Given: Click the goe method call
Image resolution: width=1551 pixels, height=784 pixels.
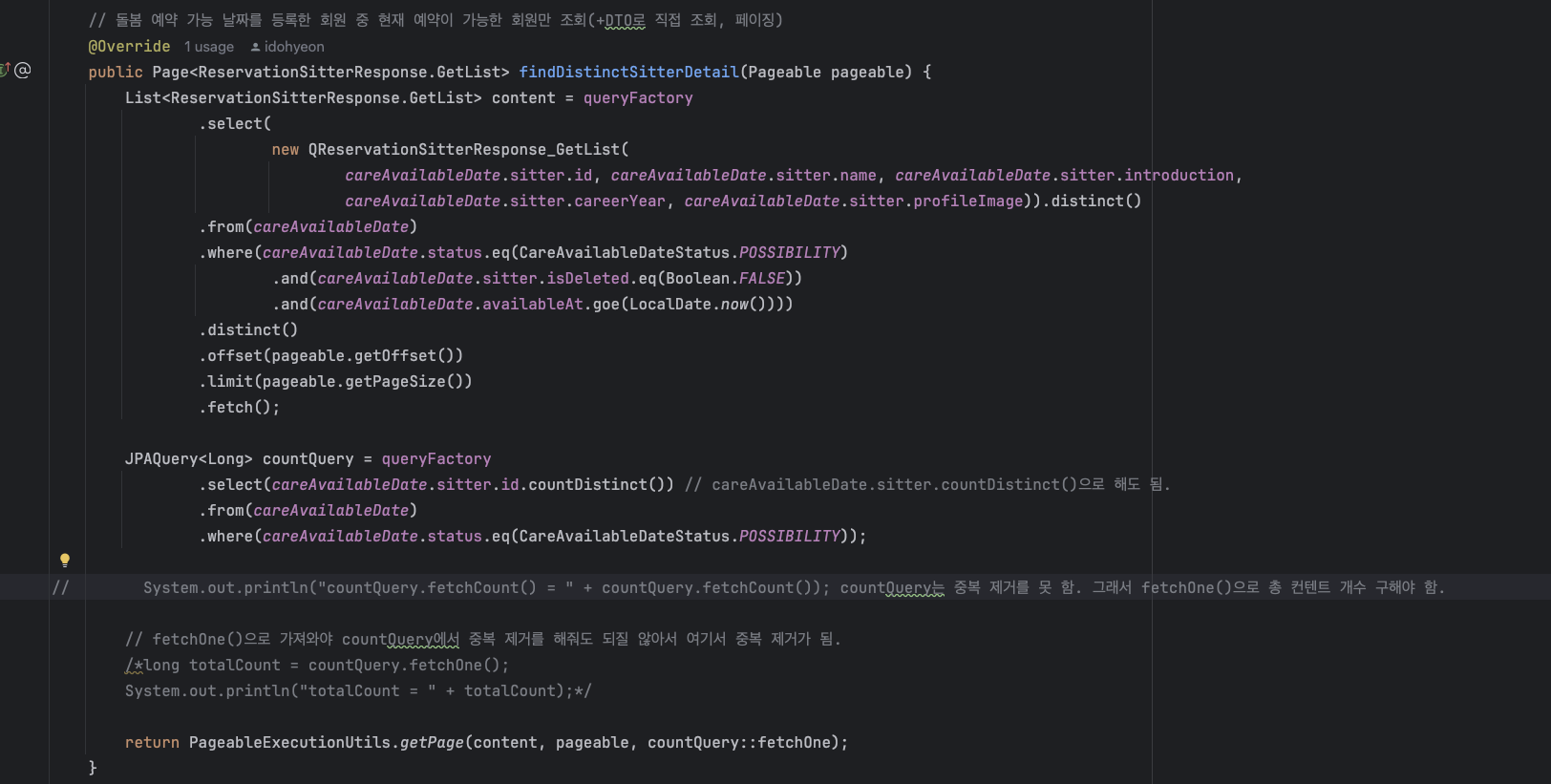Looking at the screenshot, I should click(606, 305).
